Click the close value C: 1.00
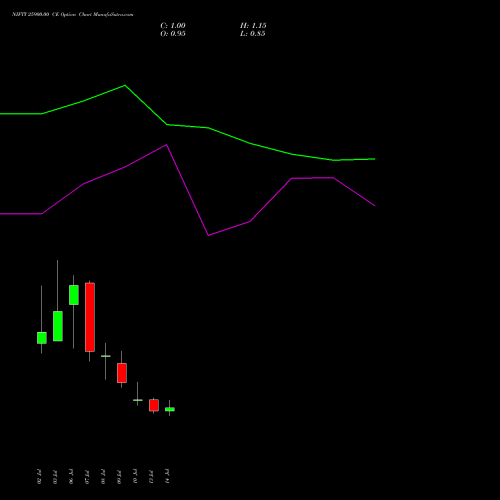The height and width of the screenshot is (500, 500). [173, 26]
